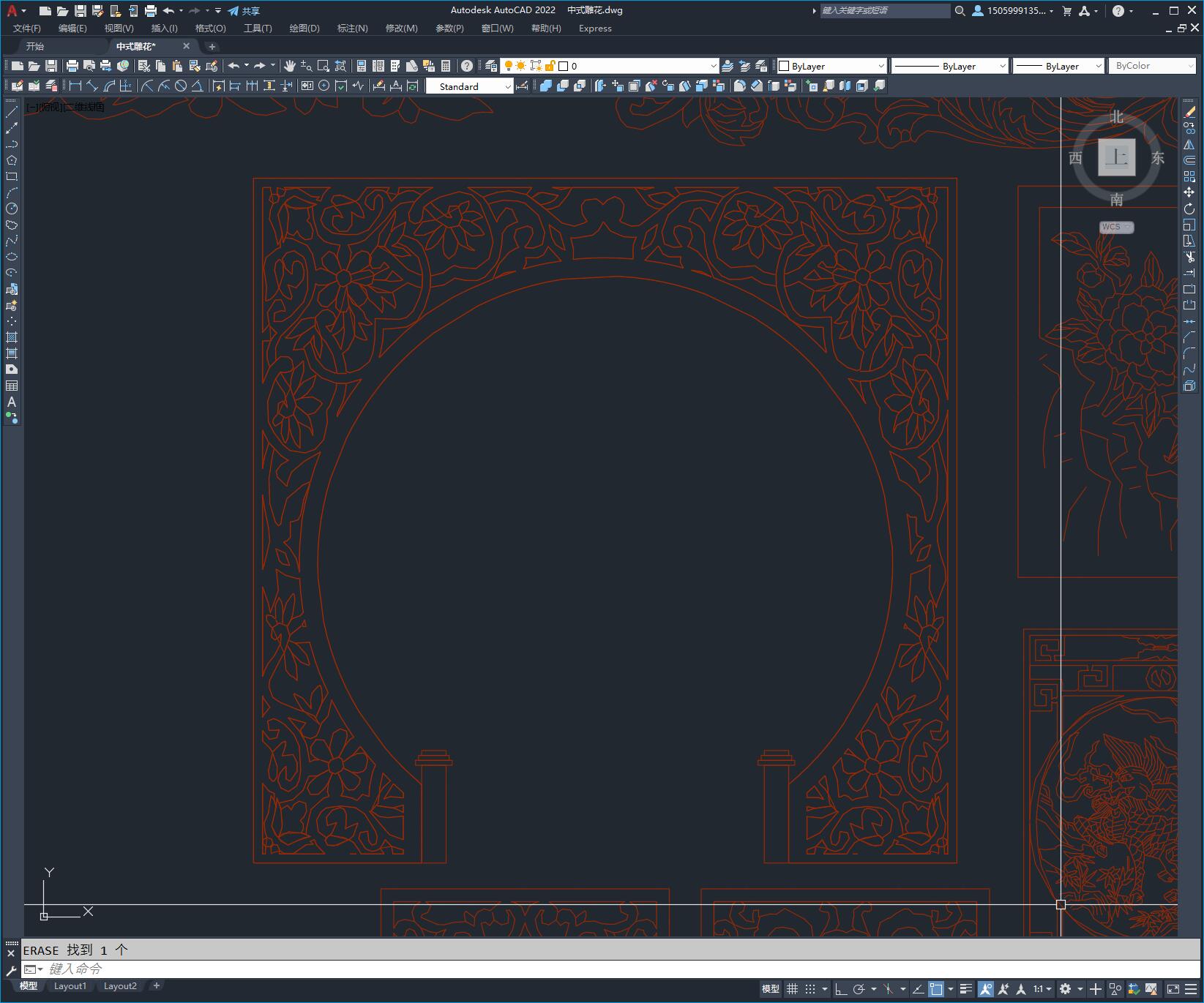Open Layer Properties Manager icon
1204x1003 pixels.
pyautogui.click(x=491, y=66)
